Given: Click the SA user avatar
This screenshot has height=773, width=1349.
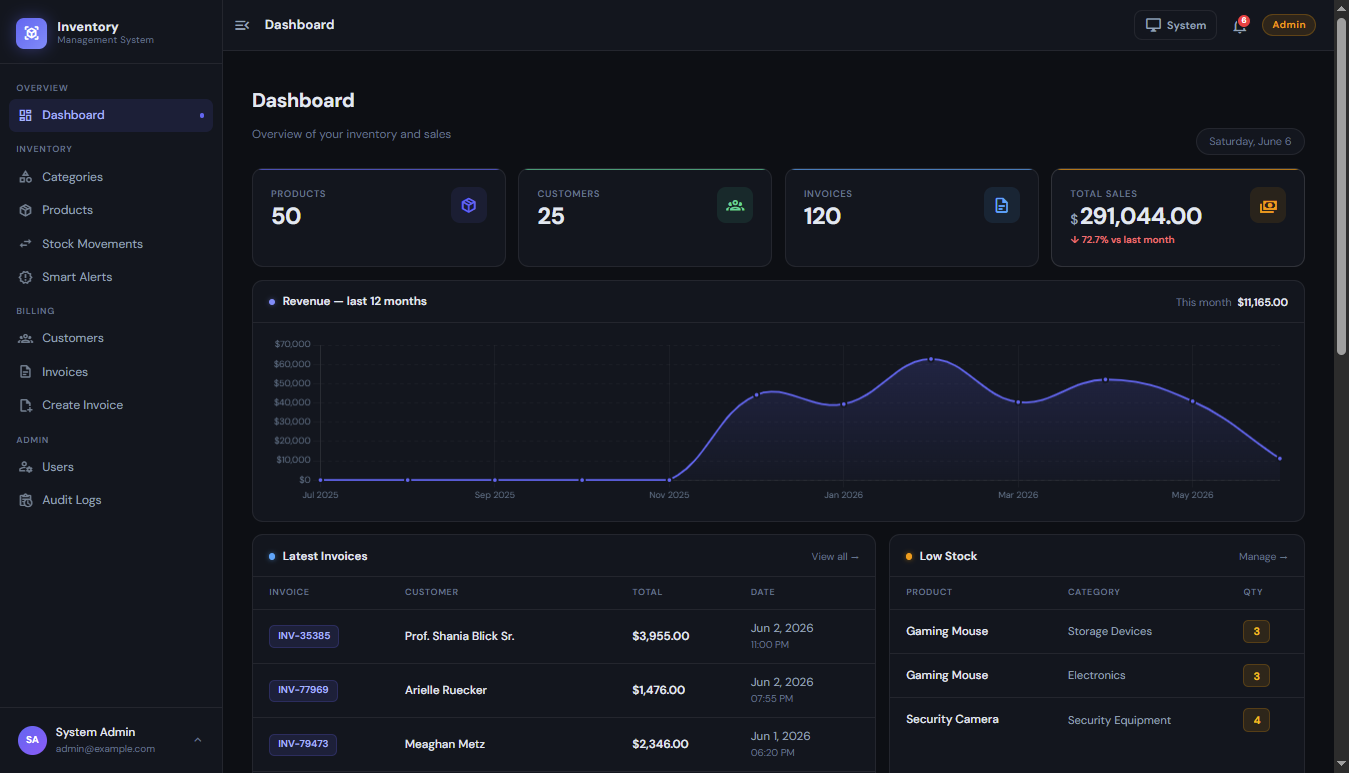Looking at the screenshot, I should tap(32, 740).
